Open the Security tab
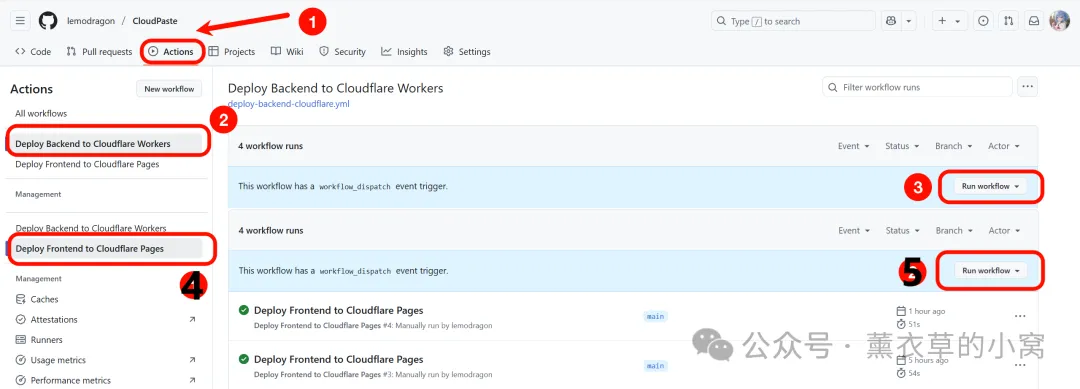 (x=342, y=52)
